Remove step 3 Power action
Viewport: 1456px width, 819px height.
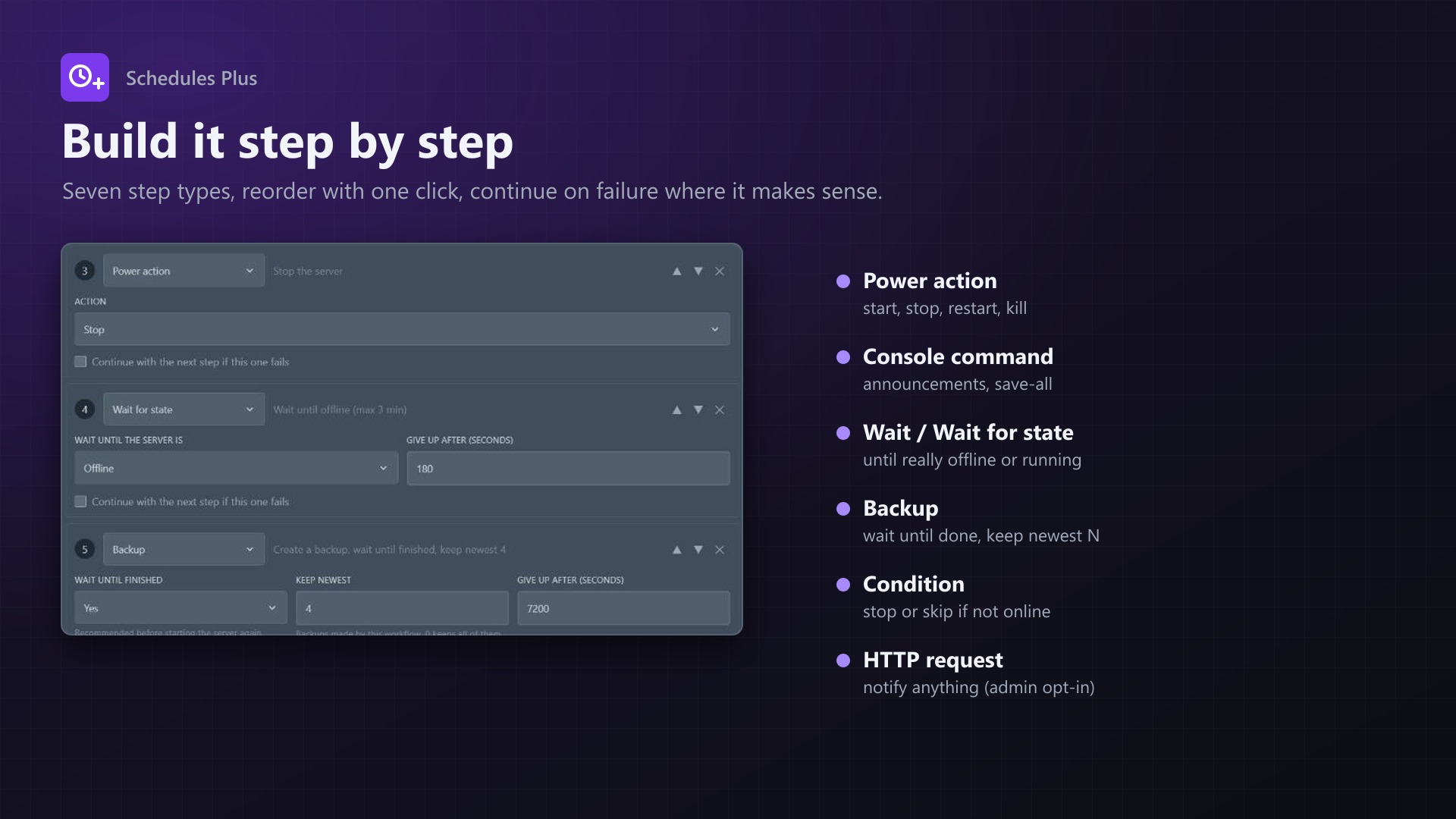[x=720, y=271]
